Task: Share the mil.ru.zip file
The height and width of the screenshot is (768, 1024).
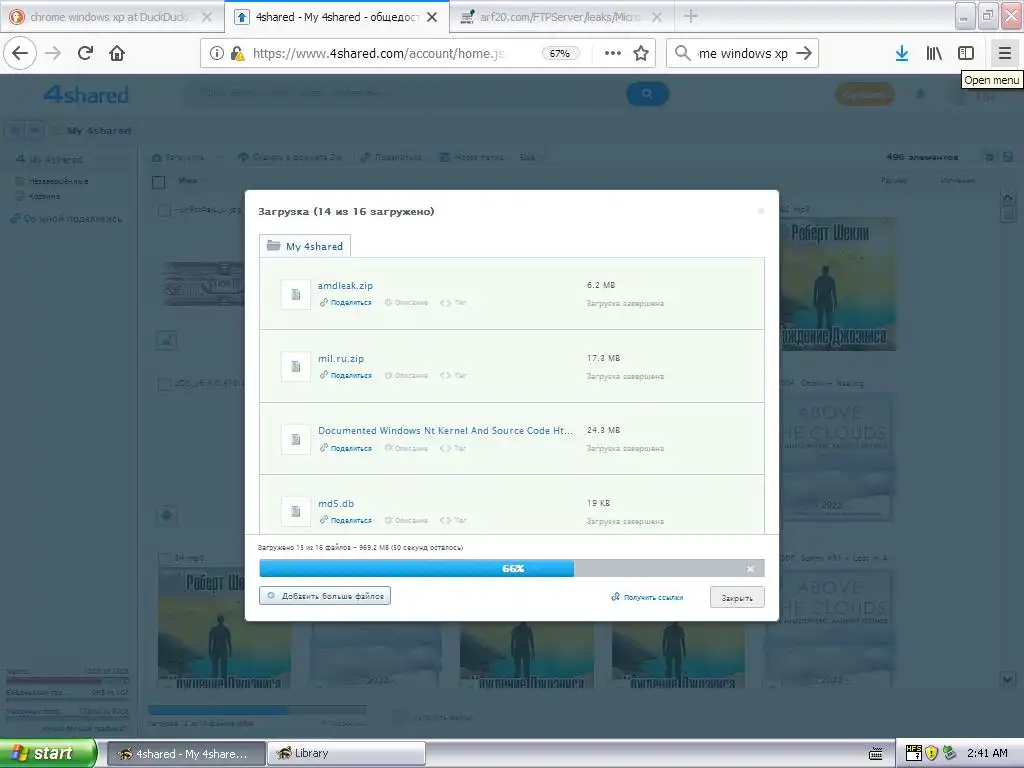Action: tap(345, 376)
